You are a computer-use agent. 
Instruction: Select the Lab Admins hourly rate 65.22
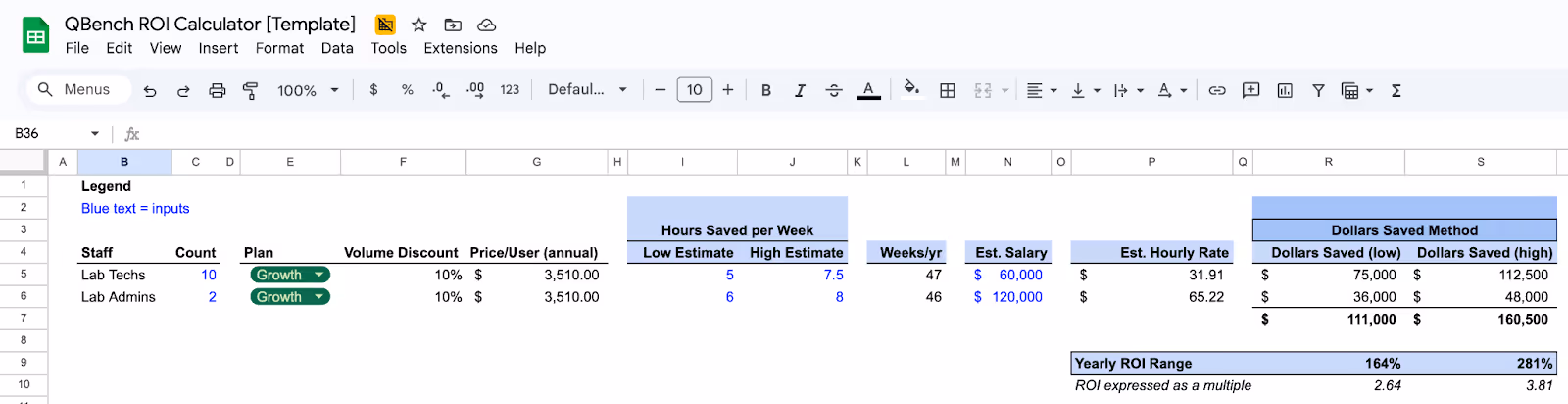point(1151,297)
